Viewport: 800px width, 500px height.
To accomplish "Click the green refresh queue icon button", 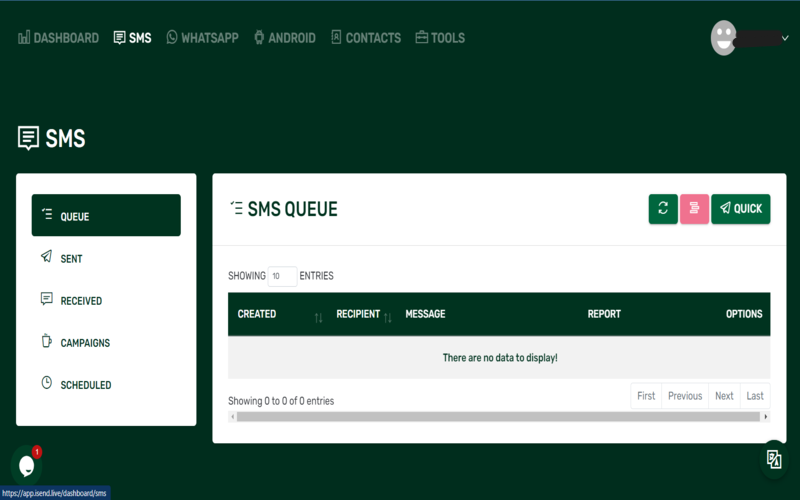I will pos(663,209).
